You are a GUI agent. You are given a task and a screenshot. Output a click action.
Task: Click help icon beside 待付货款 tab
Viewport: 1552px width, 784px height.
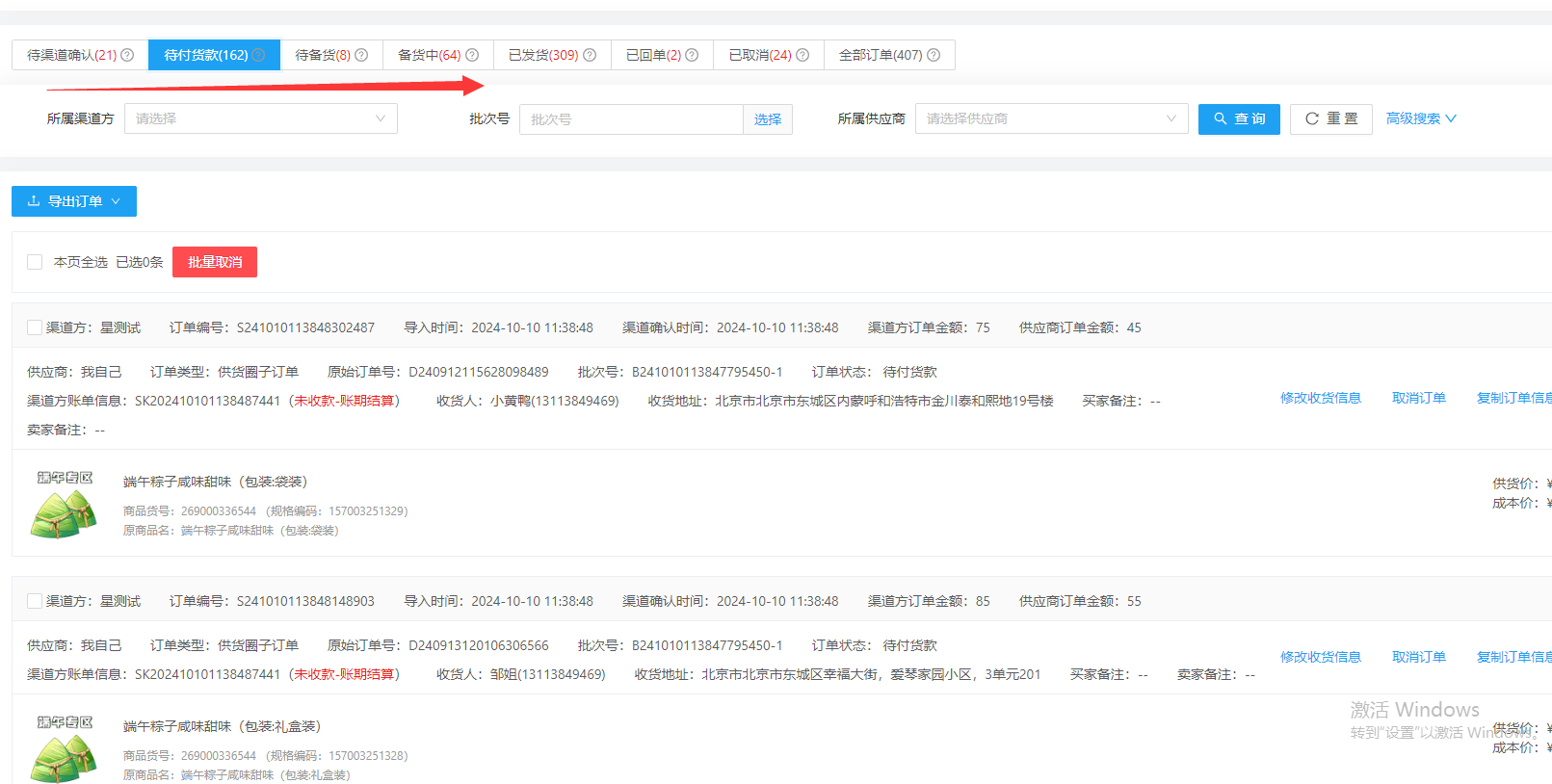(258, 55)
